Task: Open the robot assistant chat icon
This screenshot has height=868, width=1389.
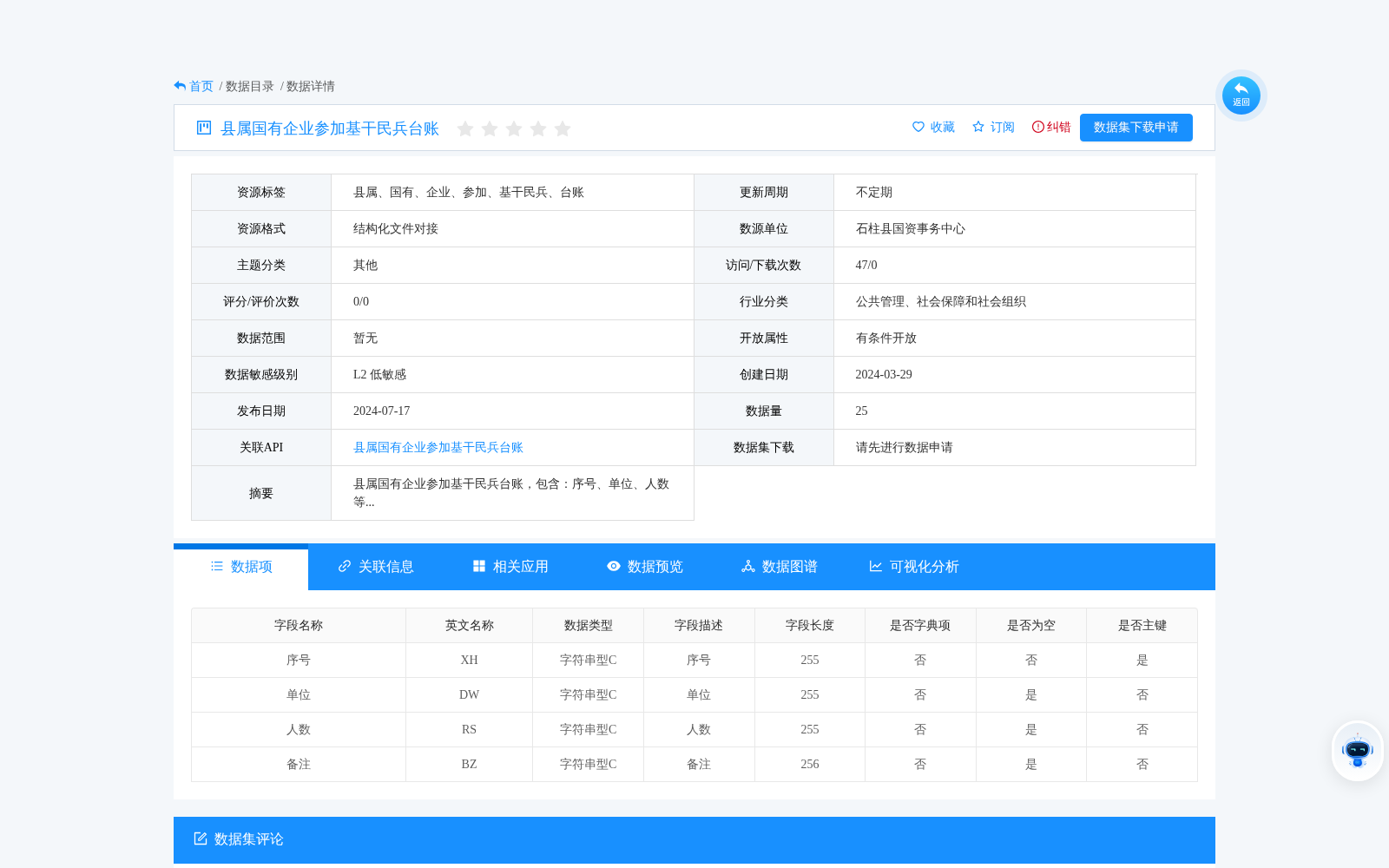Action: click(1357, 751)
